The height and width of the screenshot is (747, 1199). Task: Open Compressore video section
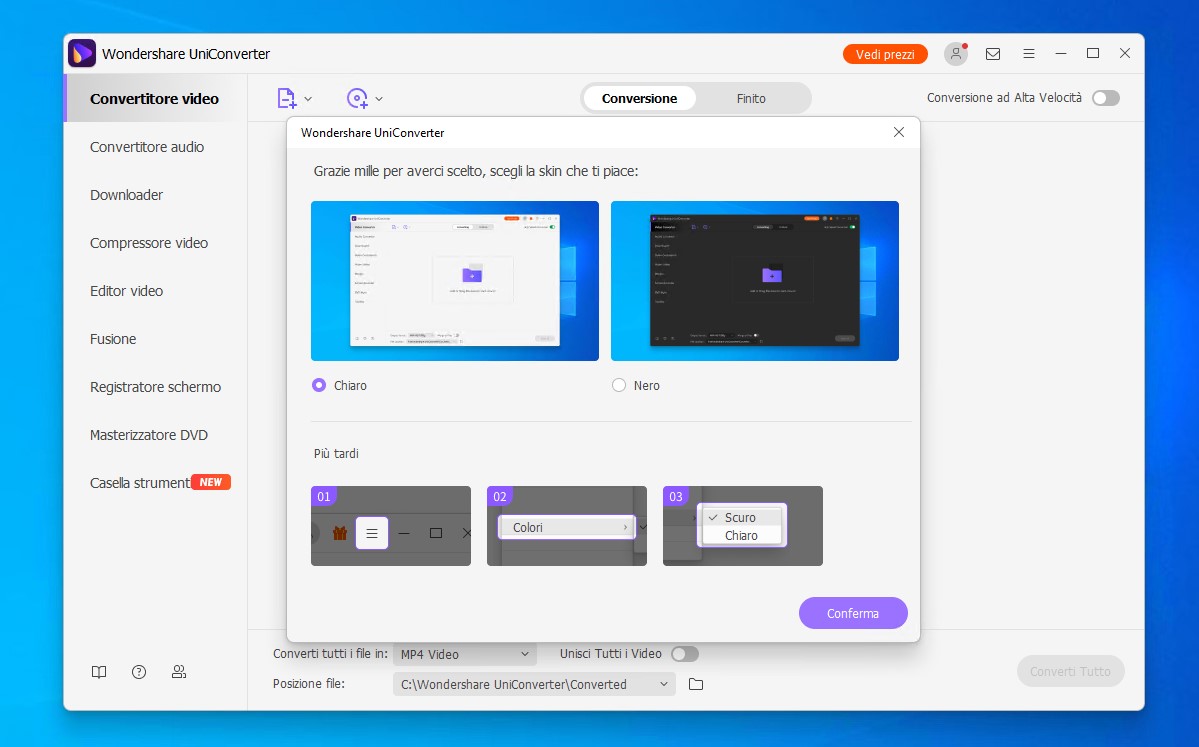149,243
